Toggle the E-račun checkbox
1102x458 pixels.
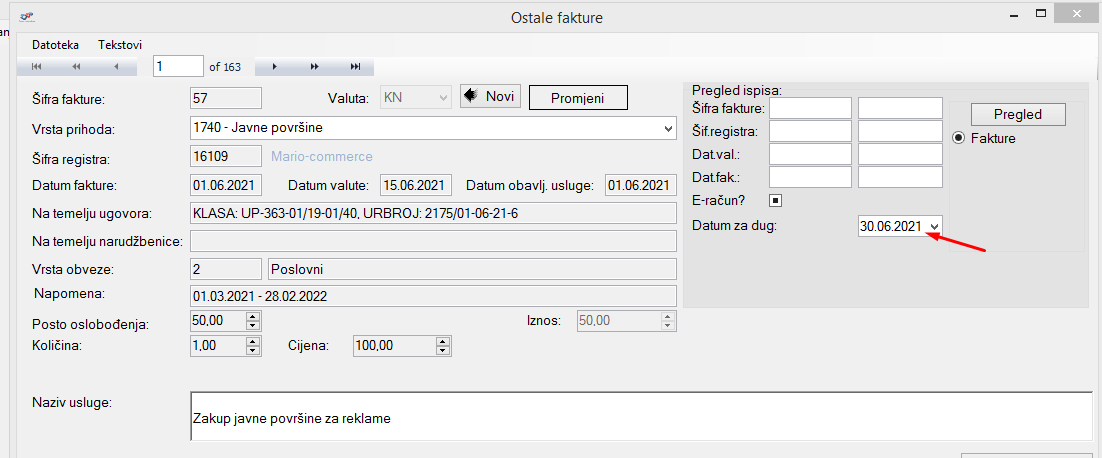pyautogui.click(x=775, y=200)
